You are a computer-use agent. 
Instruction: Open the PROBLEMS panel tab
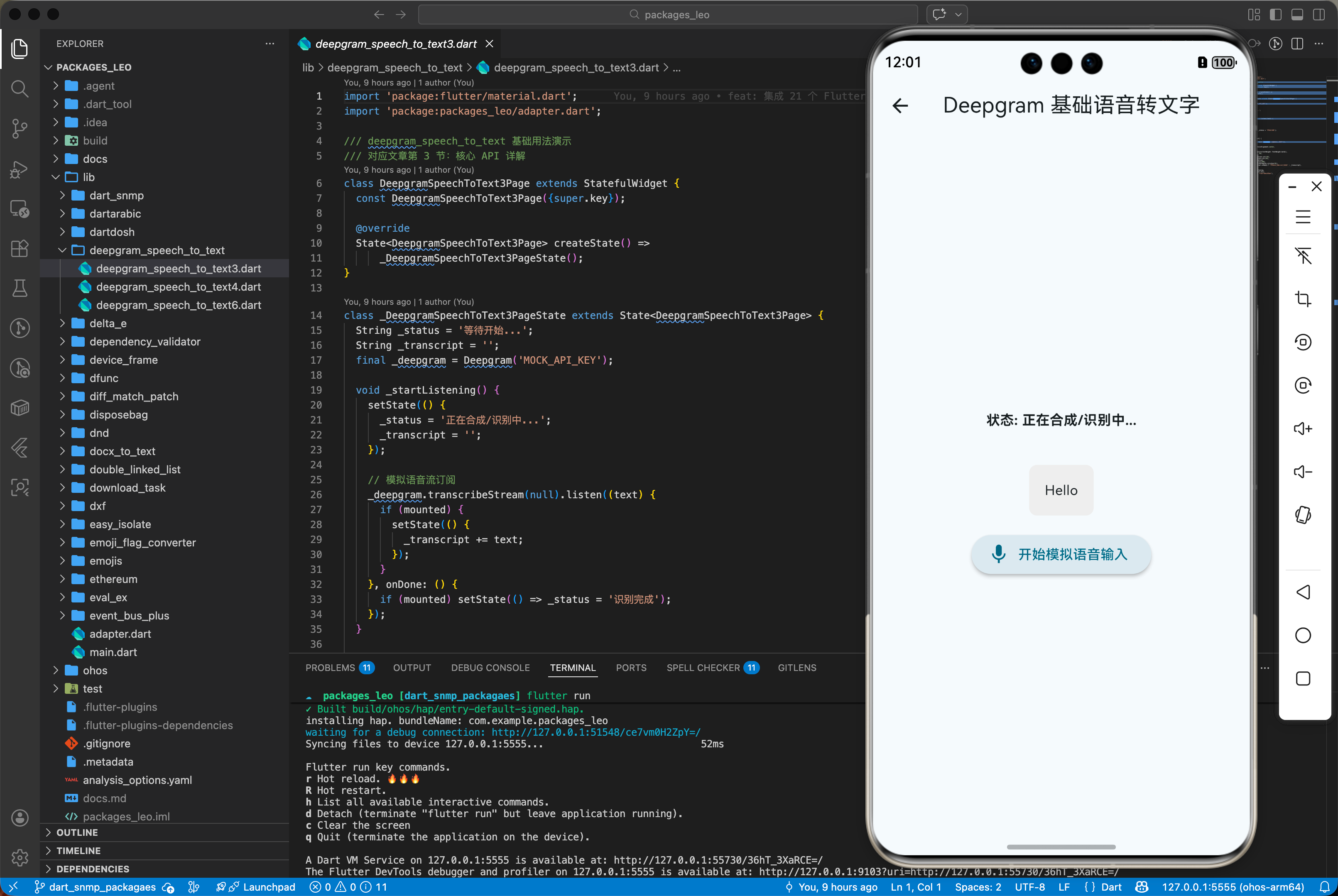[330, 667]
